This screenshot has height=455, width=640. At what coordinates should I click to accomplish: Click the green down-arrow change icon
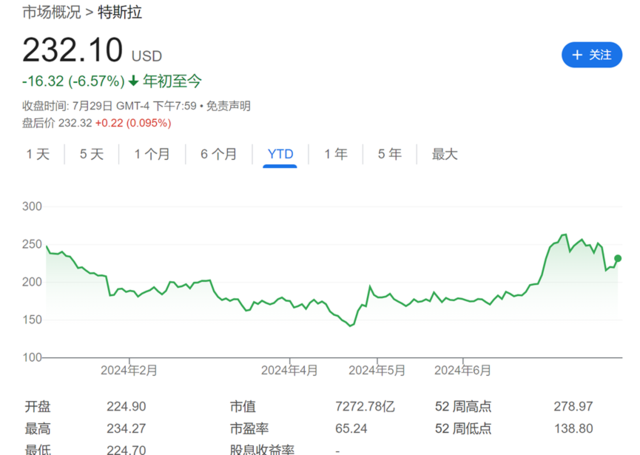pyautogui.click(x=133, y=81)
